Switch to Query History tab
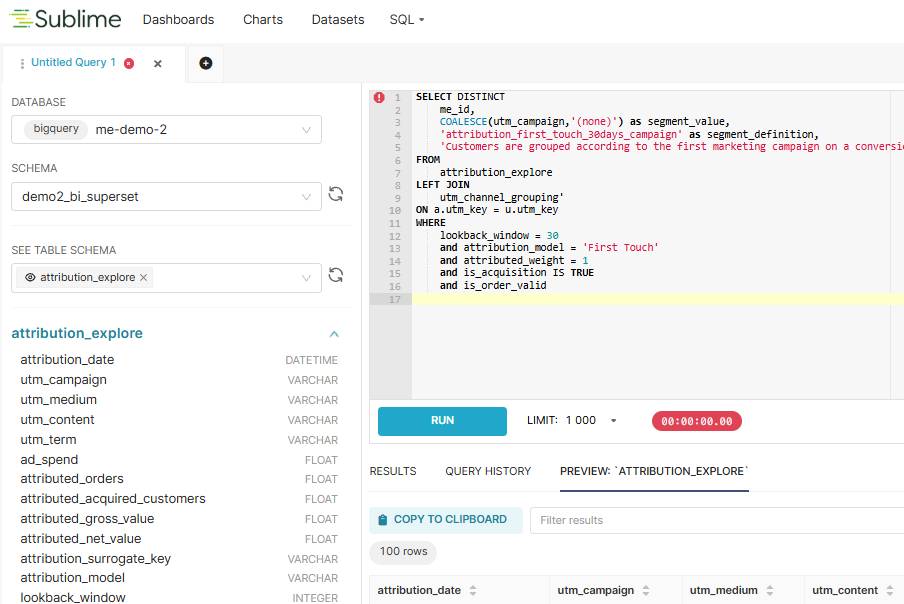Screen dimensions: 904x604 488,471
